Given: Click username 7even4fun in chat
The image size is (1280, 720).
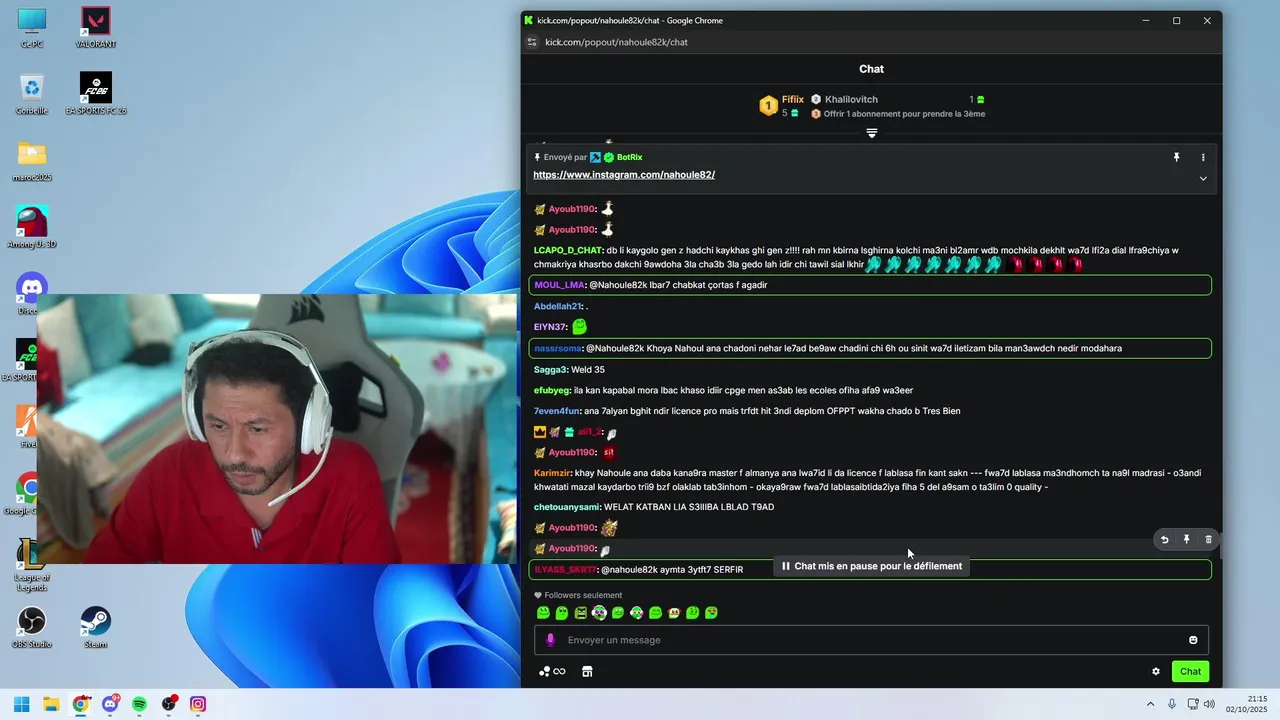Looking at the screenshot, I should click(557, 412).
